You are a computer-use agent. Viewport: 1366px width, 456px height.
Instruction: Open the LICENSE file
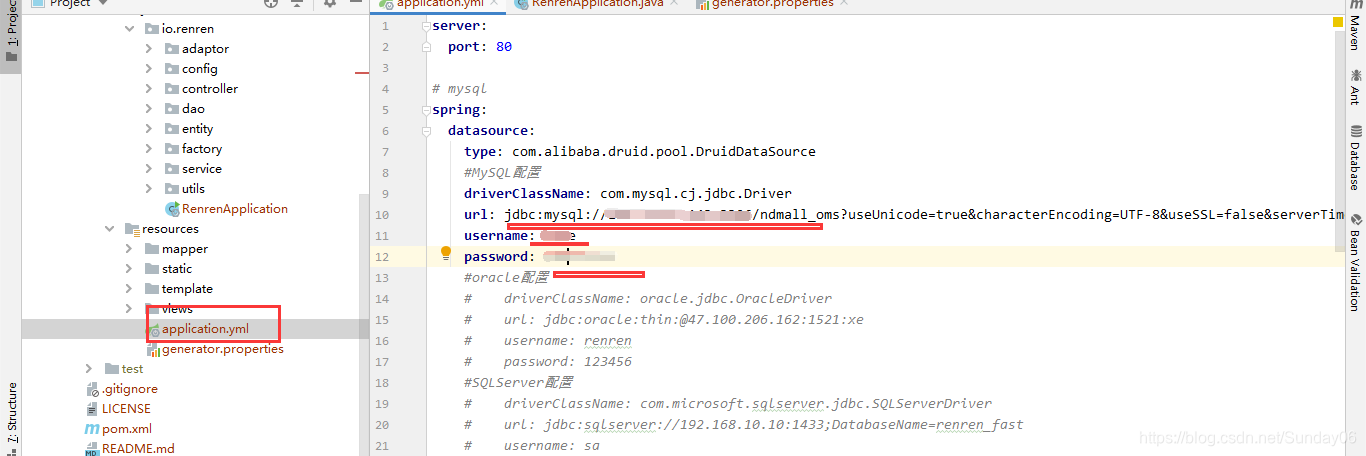[118, 409]
